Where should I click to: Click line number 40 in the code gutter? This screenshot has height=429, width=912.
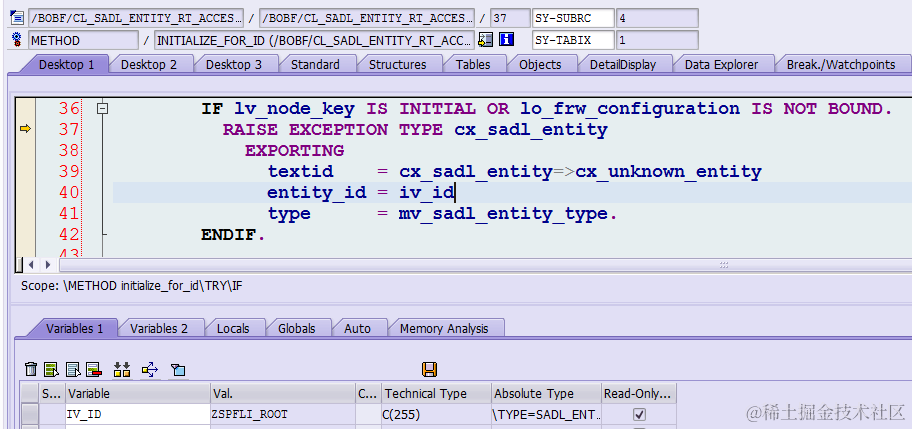click(x=69, y=192)
